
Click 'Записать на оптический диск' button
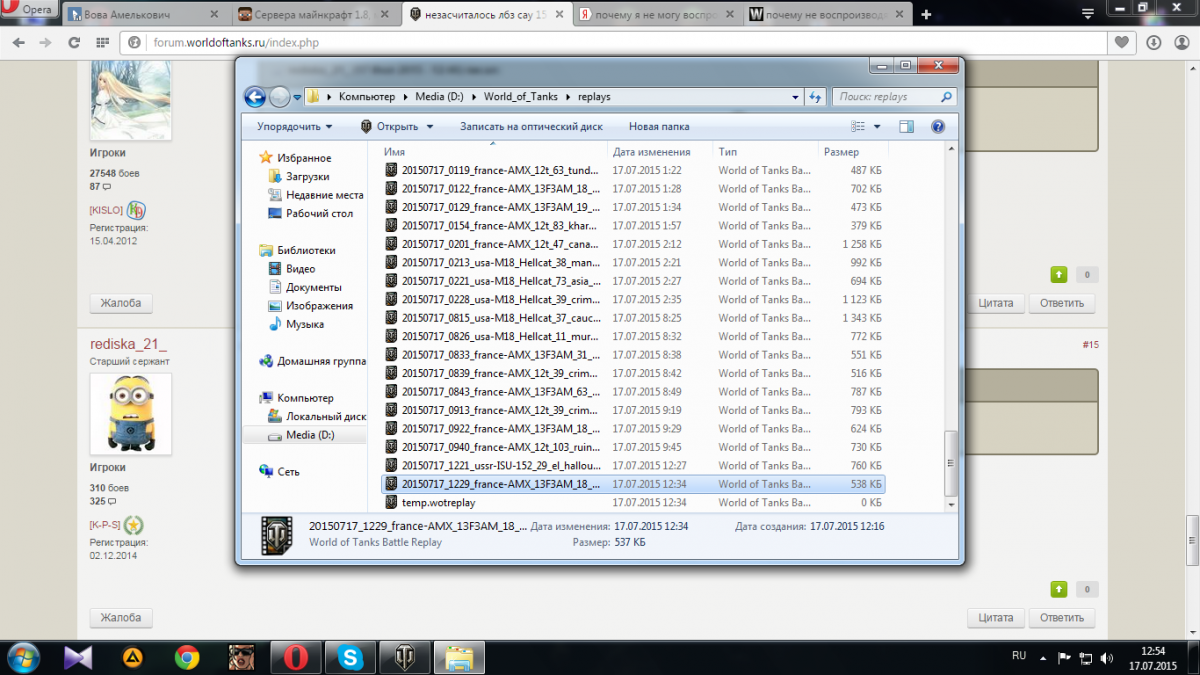(x=531, y=127)
